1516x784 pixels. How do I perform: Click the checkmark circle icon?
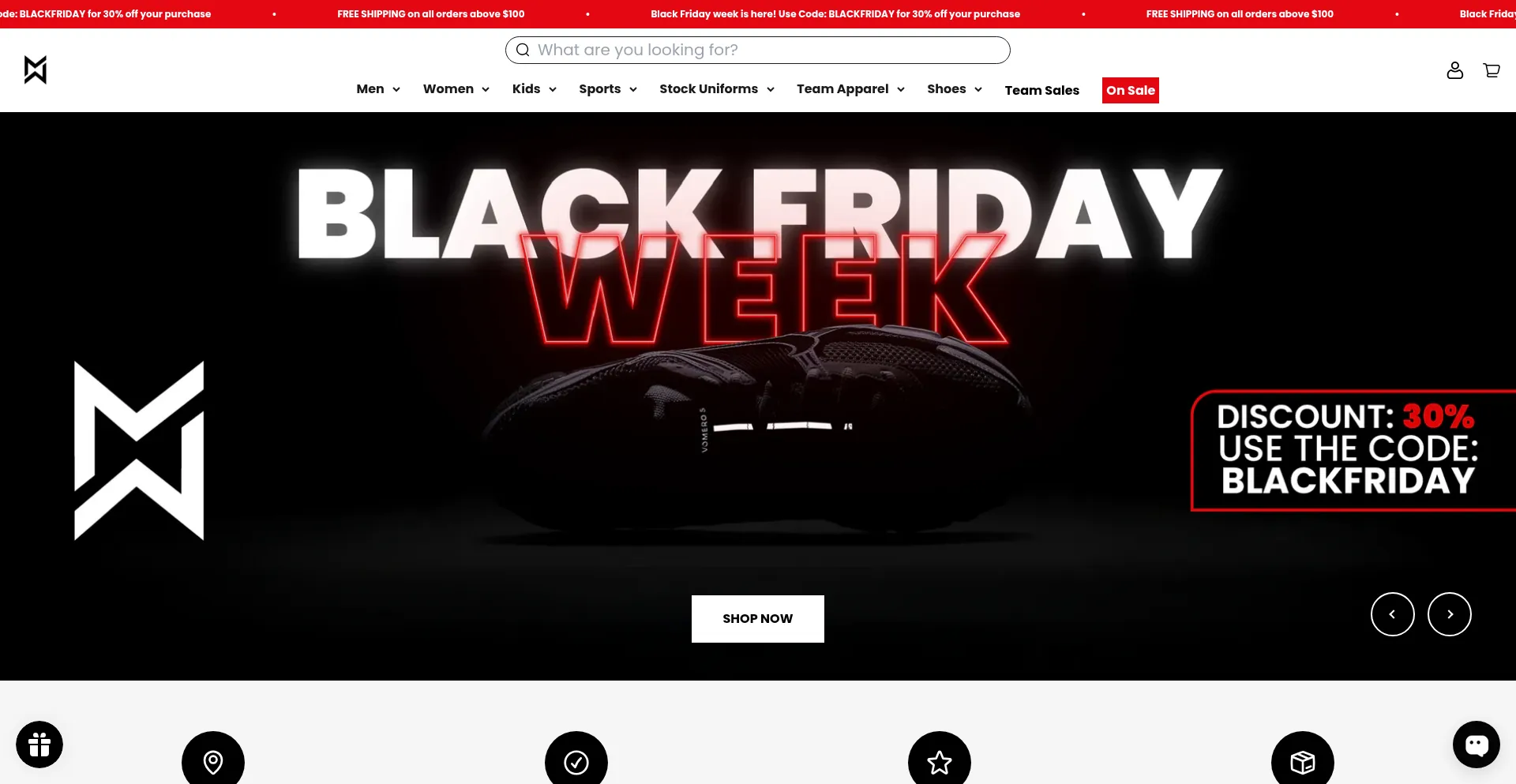coord(576,761)
